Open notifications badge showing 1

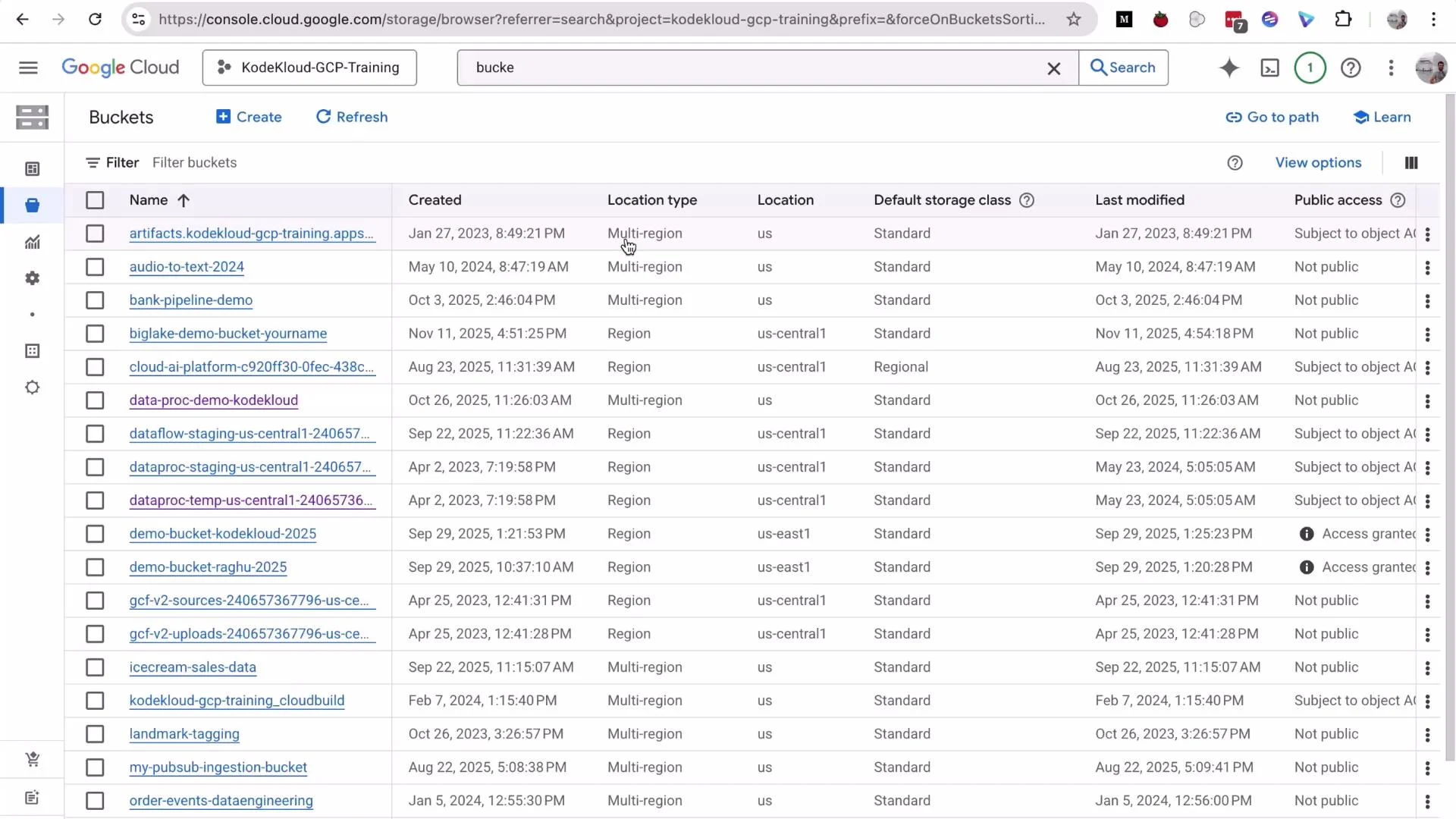tap(1310, 68)
